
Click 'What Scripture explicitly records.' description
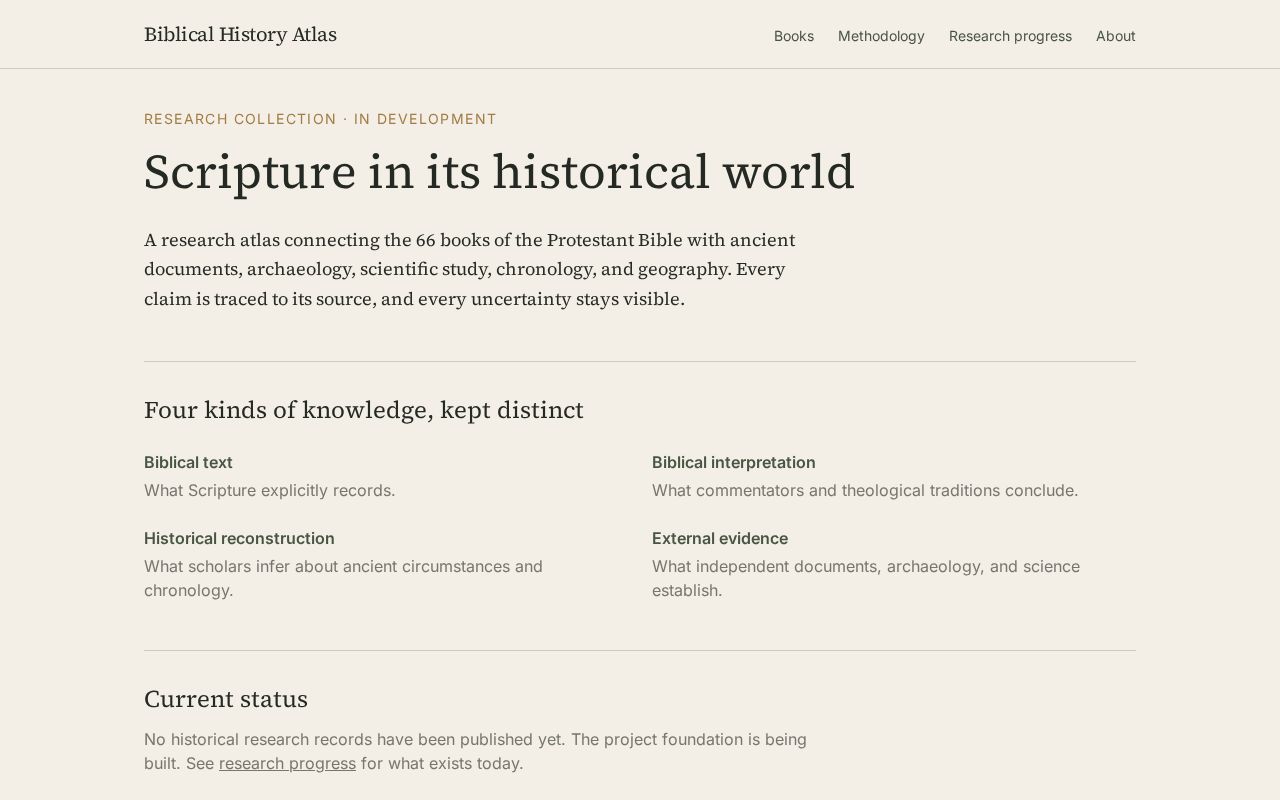(x=270, y=490)
